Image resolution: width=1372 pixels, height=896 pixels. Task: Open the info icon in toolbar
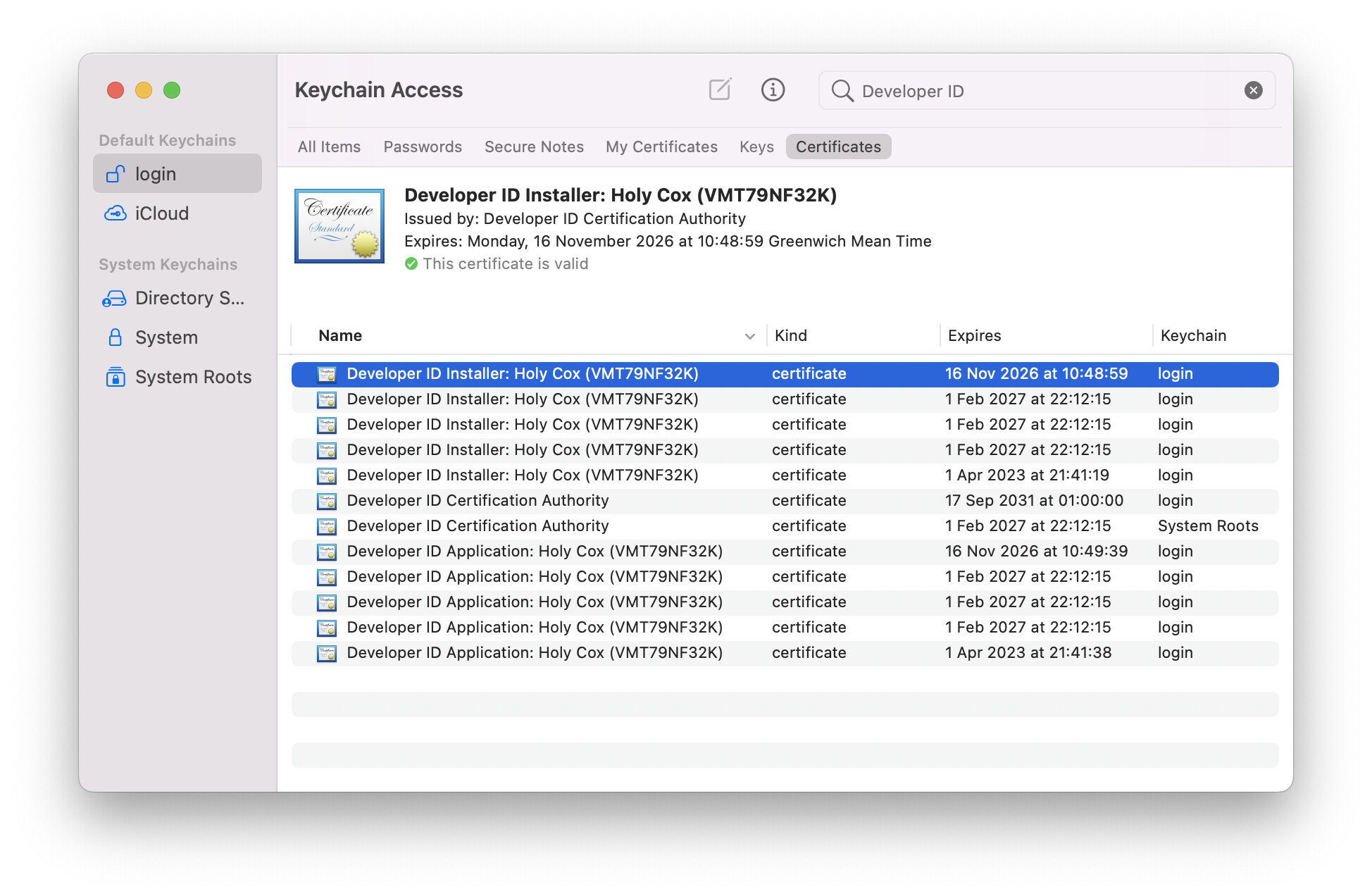[773, 89]
